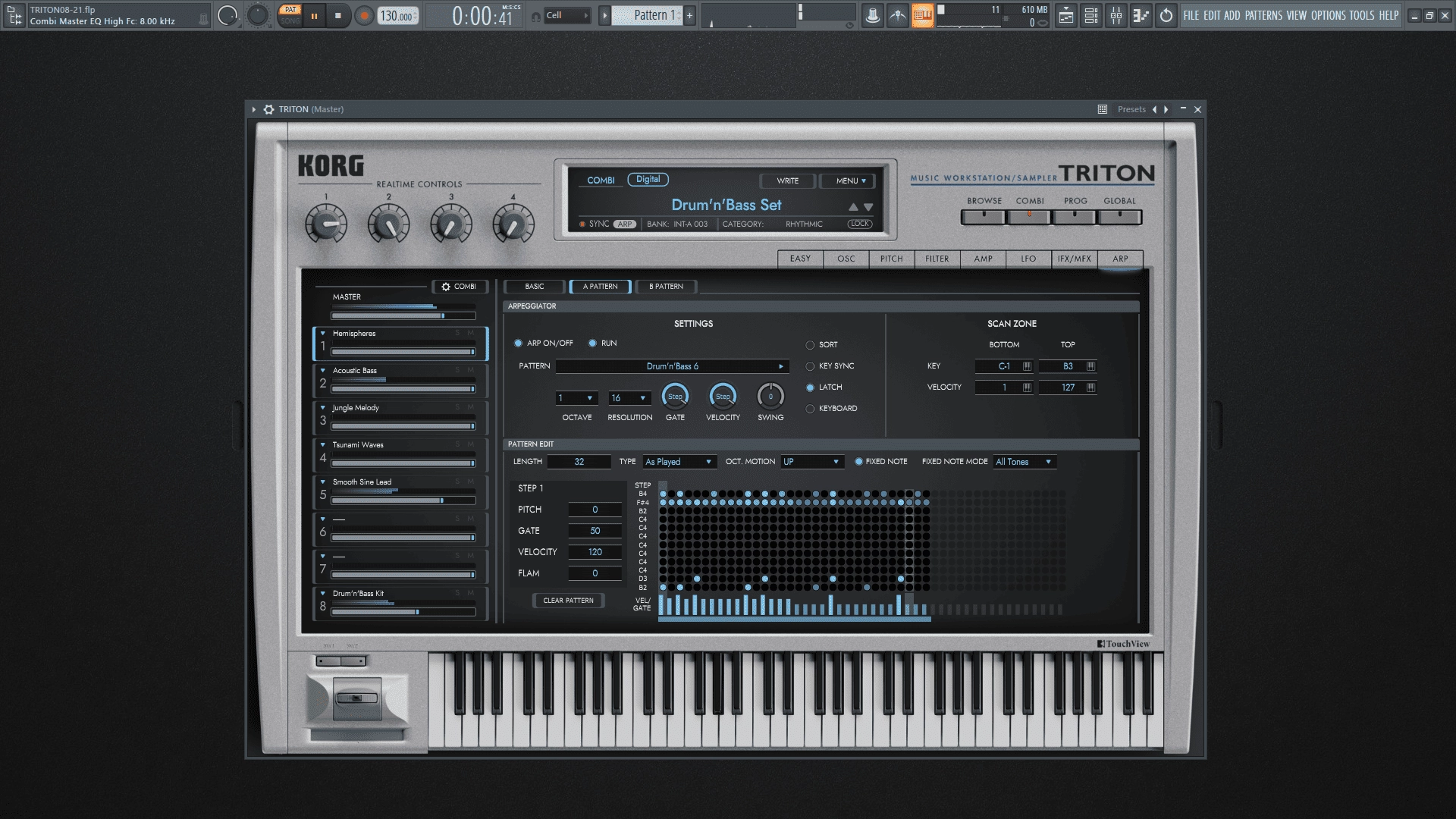
Task: Switch to PAT mode
Action: pyautogui.click(x=290, y=10)
